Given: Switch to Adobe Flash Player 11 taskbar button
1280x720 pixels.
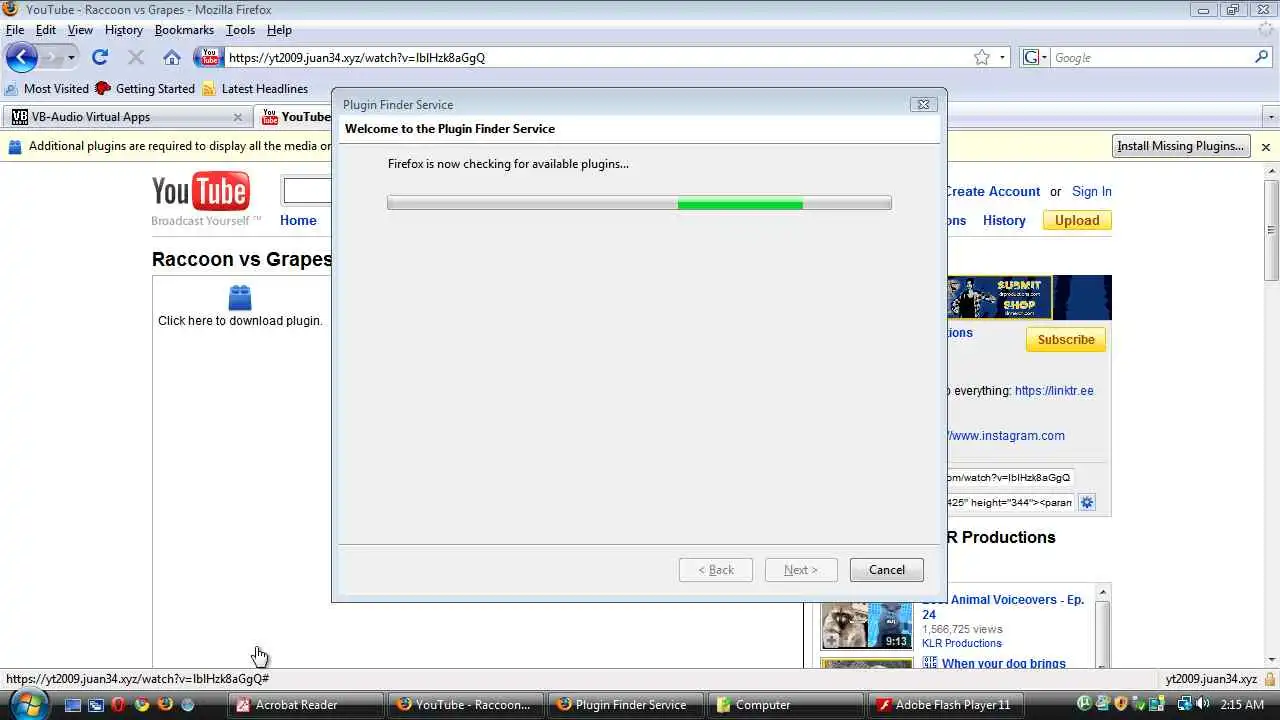Looking at the screenshot, I should [947, 705].
